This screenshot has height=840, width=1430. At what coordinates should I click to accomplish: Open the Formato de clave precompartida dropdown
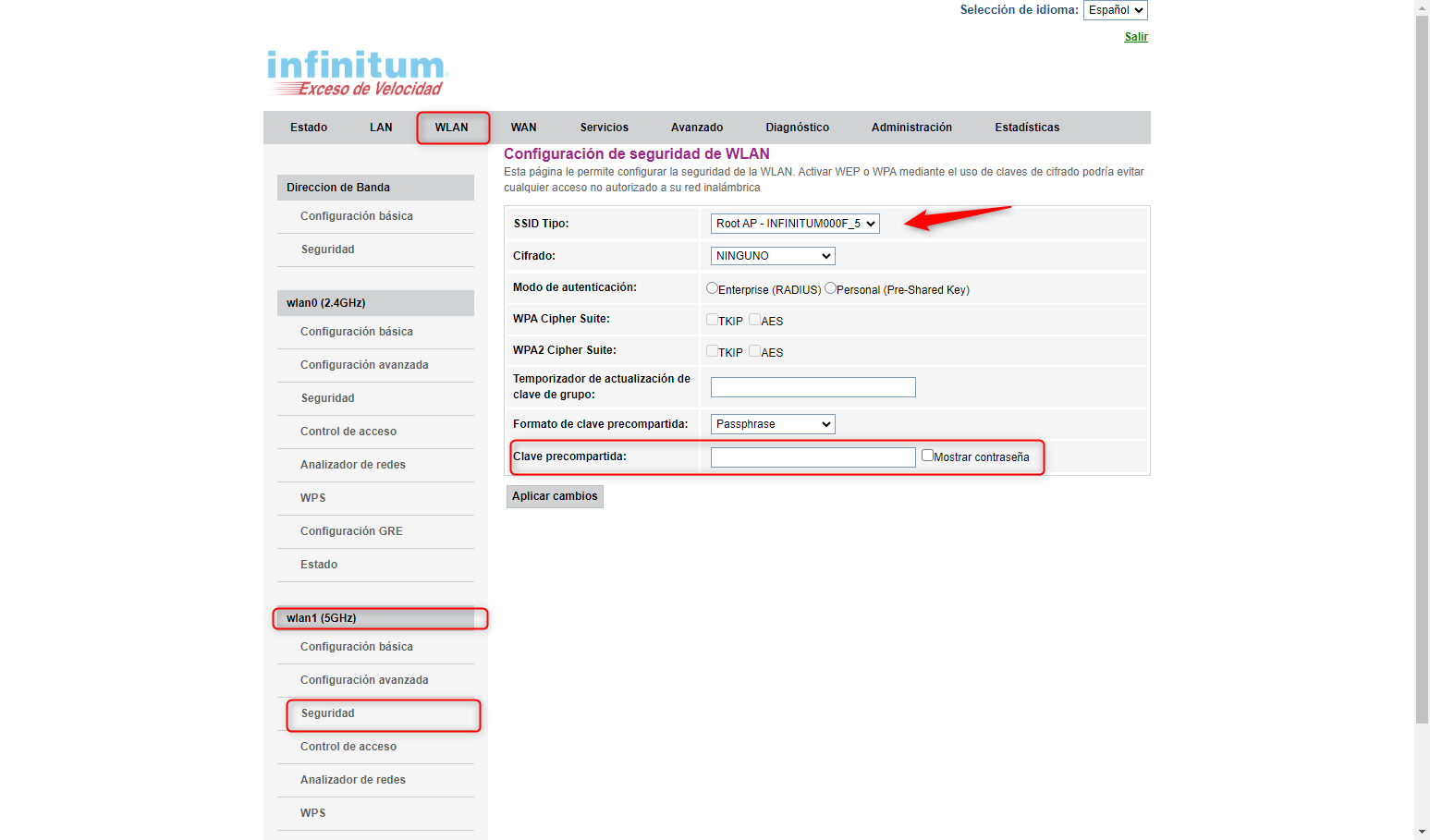(x=773, y=424)
